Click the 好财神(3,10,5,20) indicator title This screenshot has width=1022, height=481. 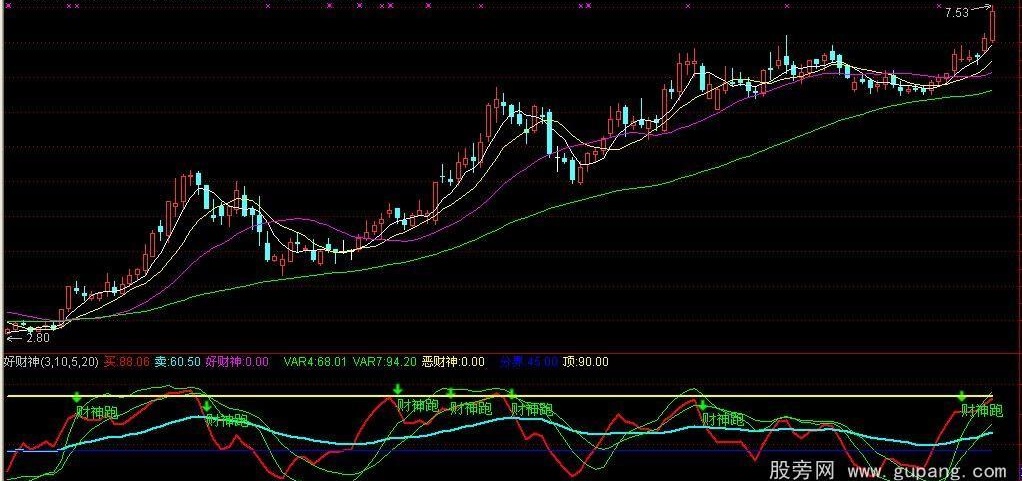tap(51, 362)
